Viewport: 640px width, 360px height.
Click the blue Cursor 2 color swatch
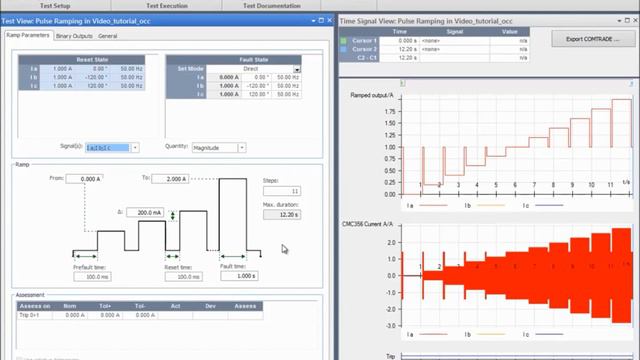[343, 49]
